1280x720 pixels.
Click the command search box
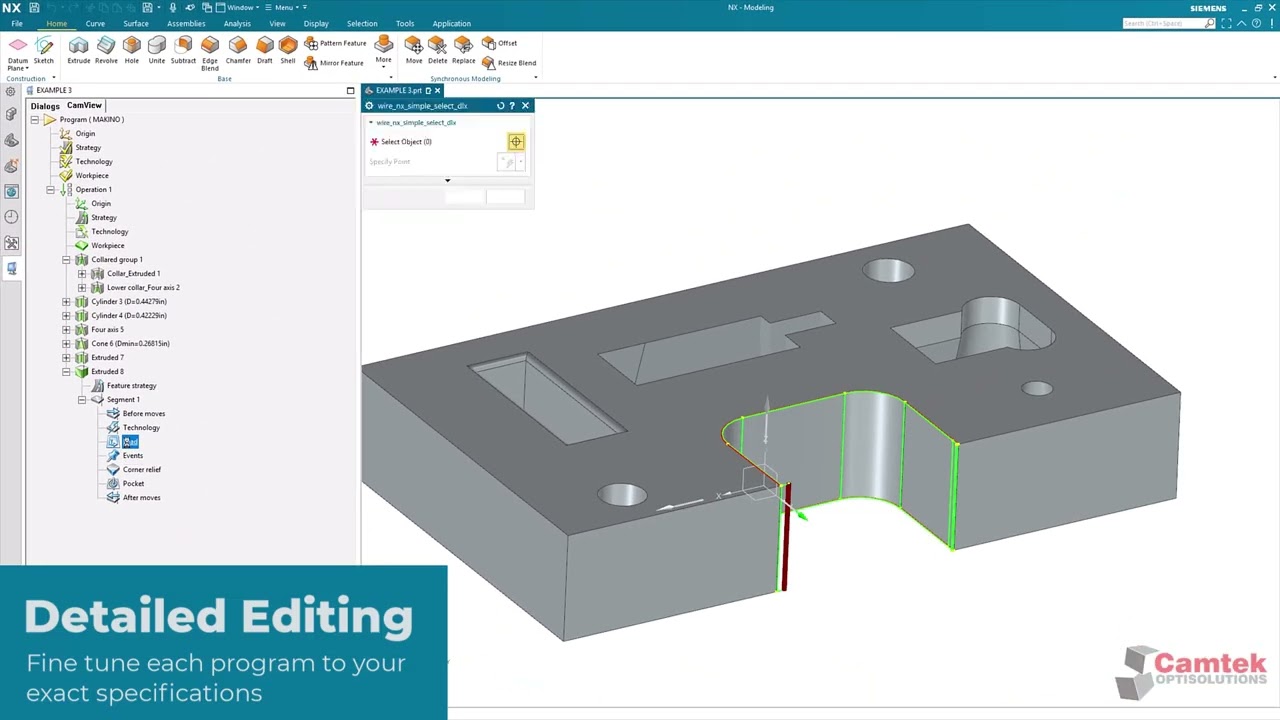[x=1168, y=23]
